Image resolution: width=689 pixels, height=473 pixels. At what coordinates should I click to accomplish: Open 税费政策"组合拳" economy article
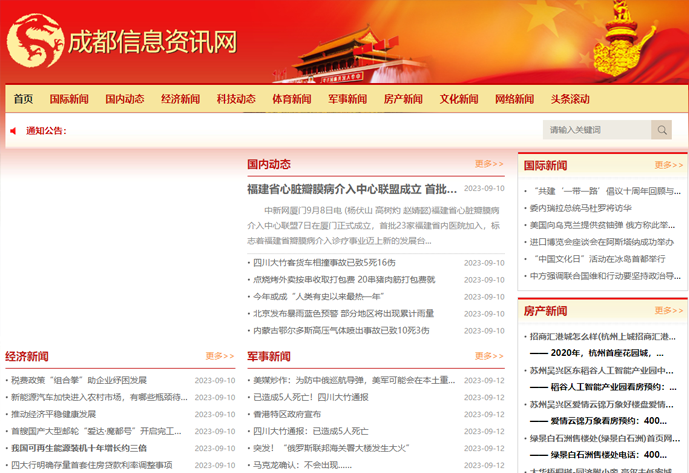79,380
